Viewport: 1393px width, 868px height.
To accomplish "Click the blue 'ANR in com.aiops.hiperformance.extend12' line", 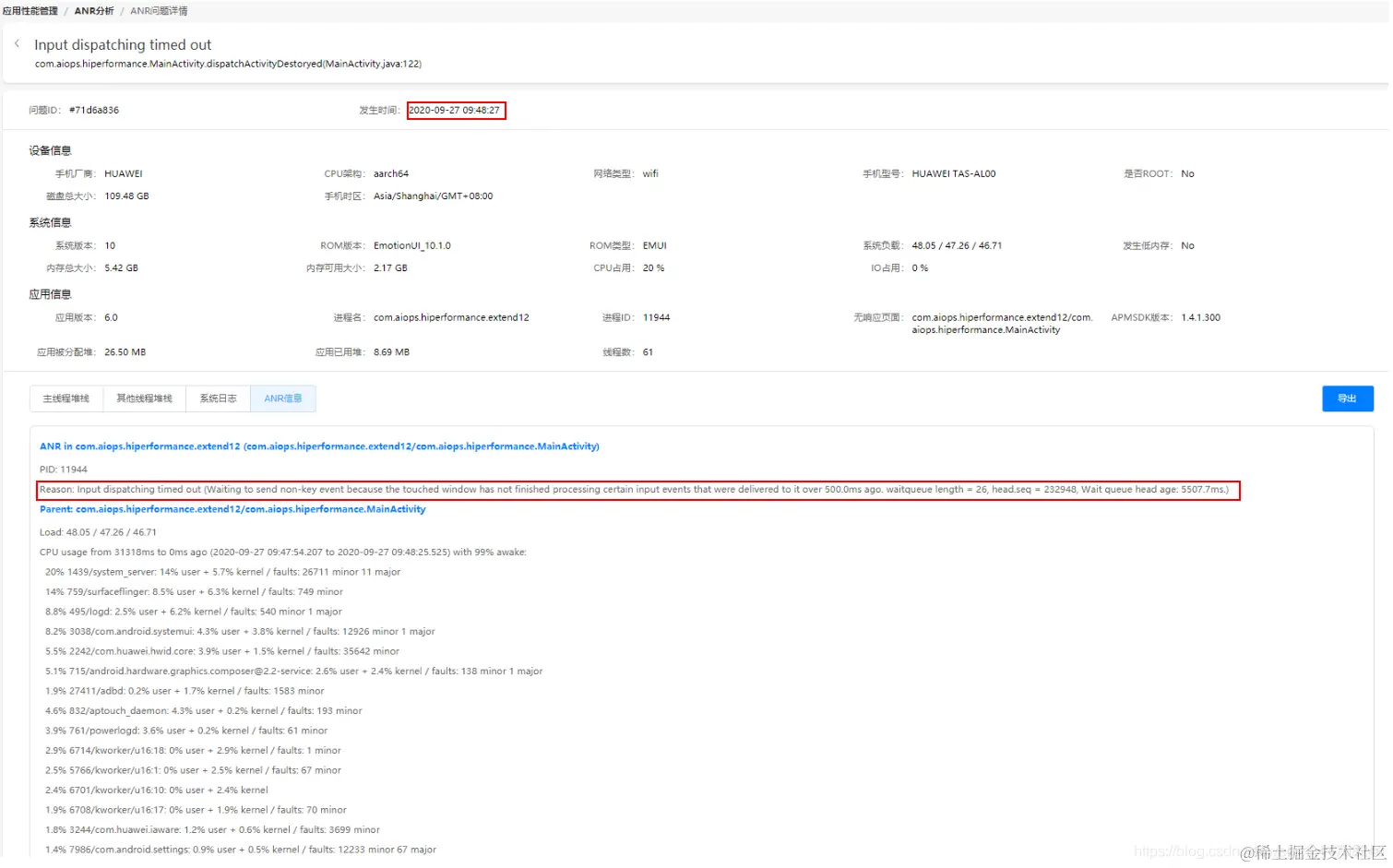I will [x=319, y=446].
